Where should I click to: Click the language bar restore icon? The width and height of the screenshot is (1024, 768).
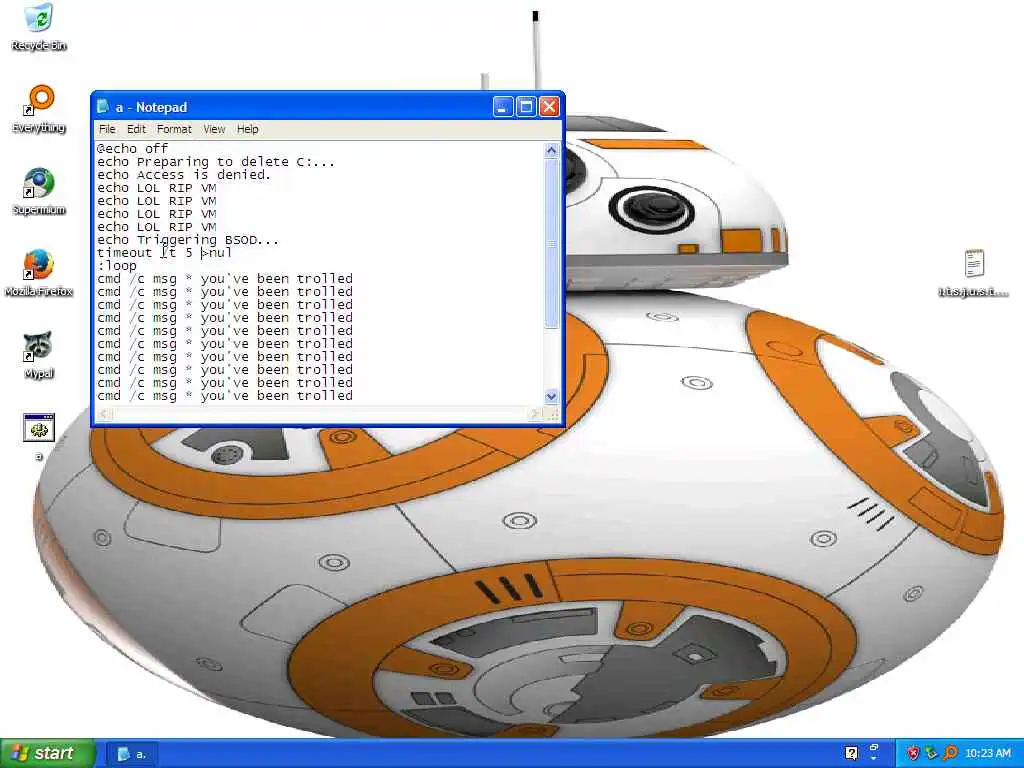pos(874,747)
